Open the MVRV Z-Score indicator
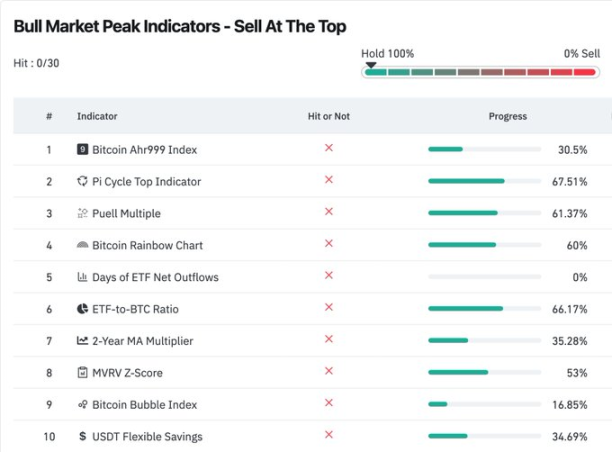The image size is (612, 452). pyautogui.click(x=127, y=373)
